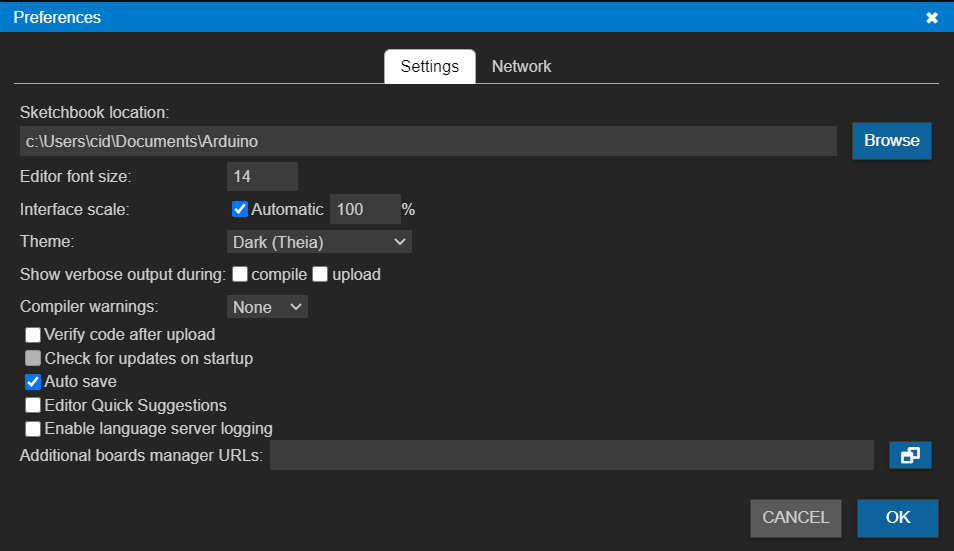Select the Settings tab
The width and height of the screenshot is (954, 551).
pyautogui.click(x=430, y=66)
